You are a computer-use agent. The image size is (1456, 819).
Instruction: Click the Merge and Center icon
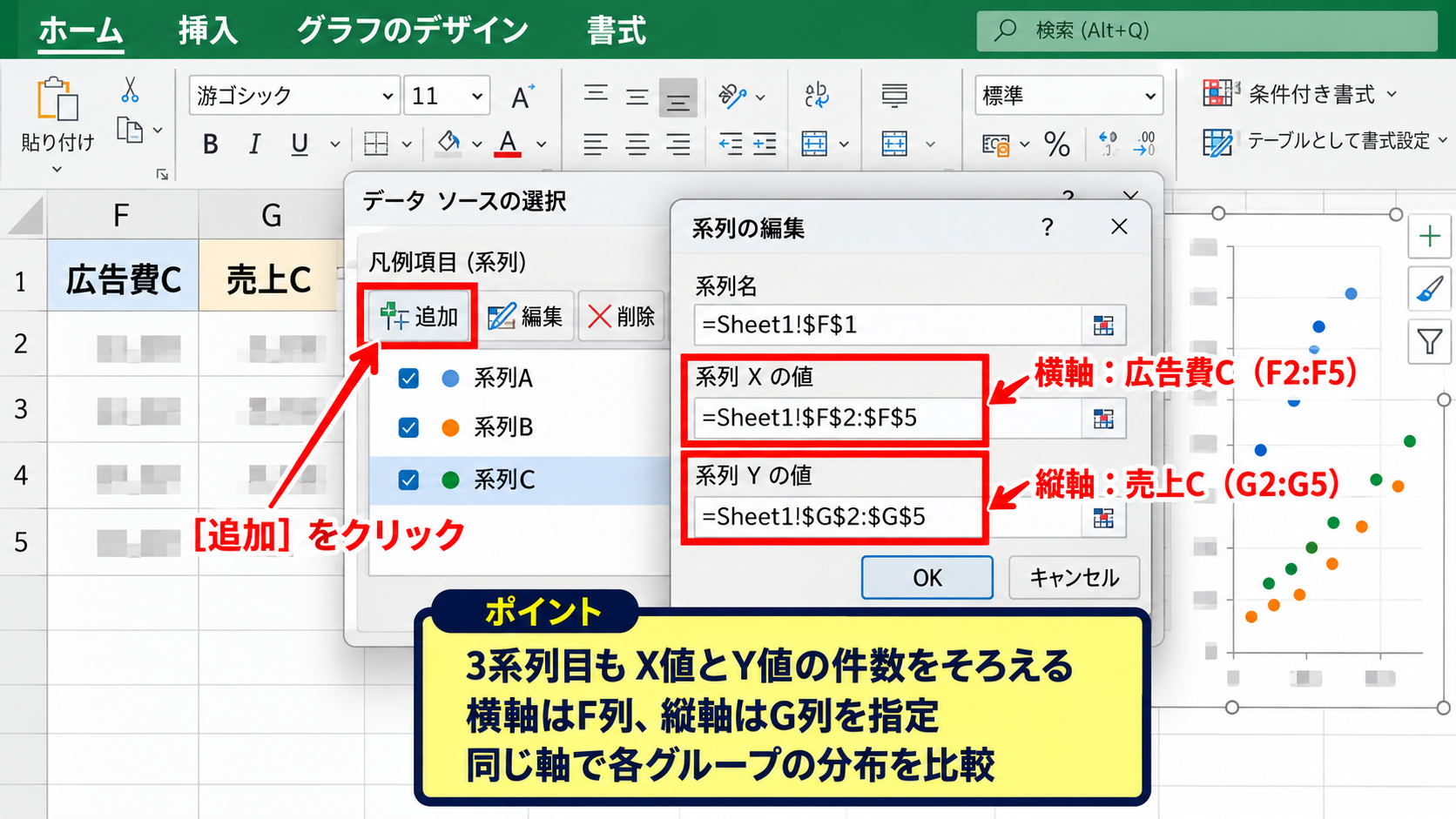[814, 144]
